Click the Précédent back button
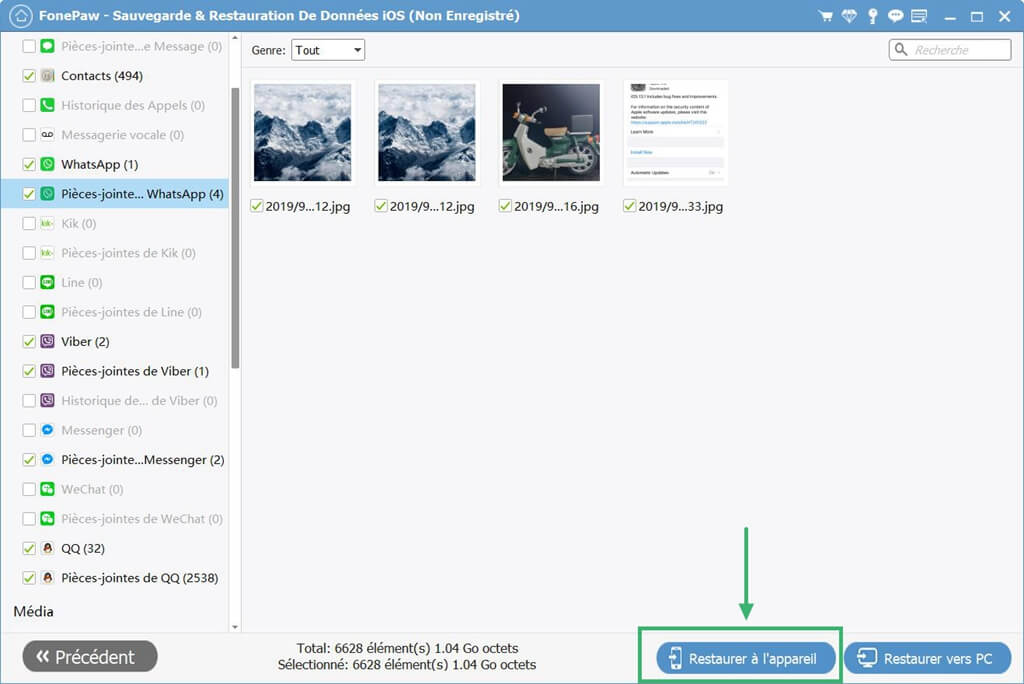Image resolution: width=1024 pixels, height=684 pixels. (x=90, y=656)
